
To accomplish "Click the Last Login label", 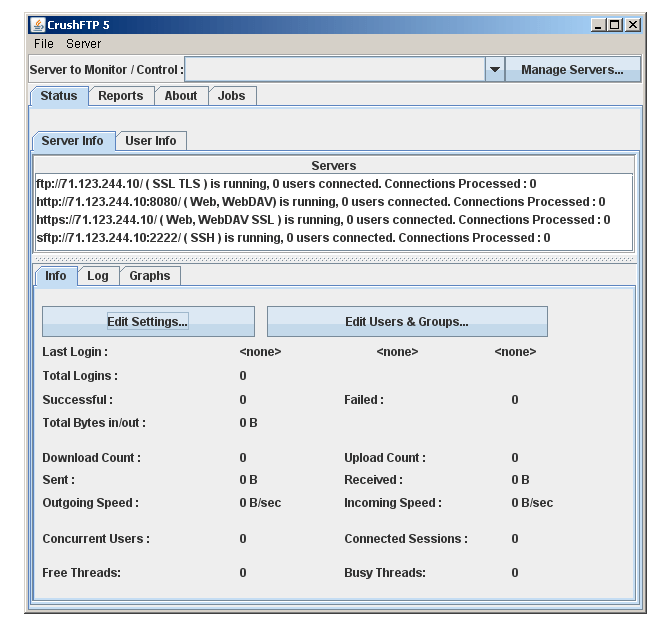I will point(75,352).
